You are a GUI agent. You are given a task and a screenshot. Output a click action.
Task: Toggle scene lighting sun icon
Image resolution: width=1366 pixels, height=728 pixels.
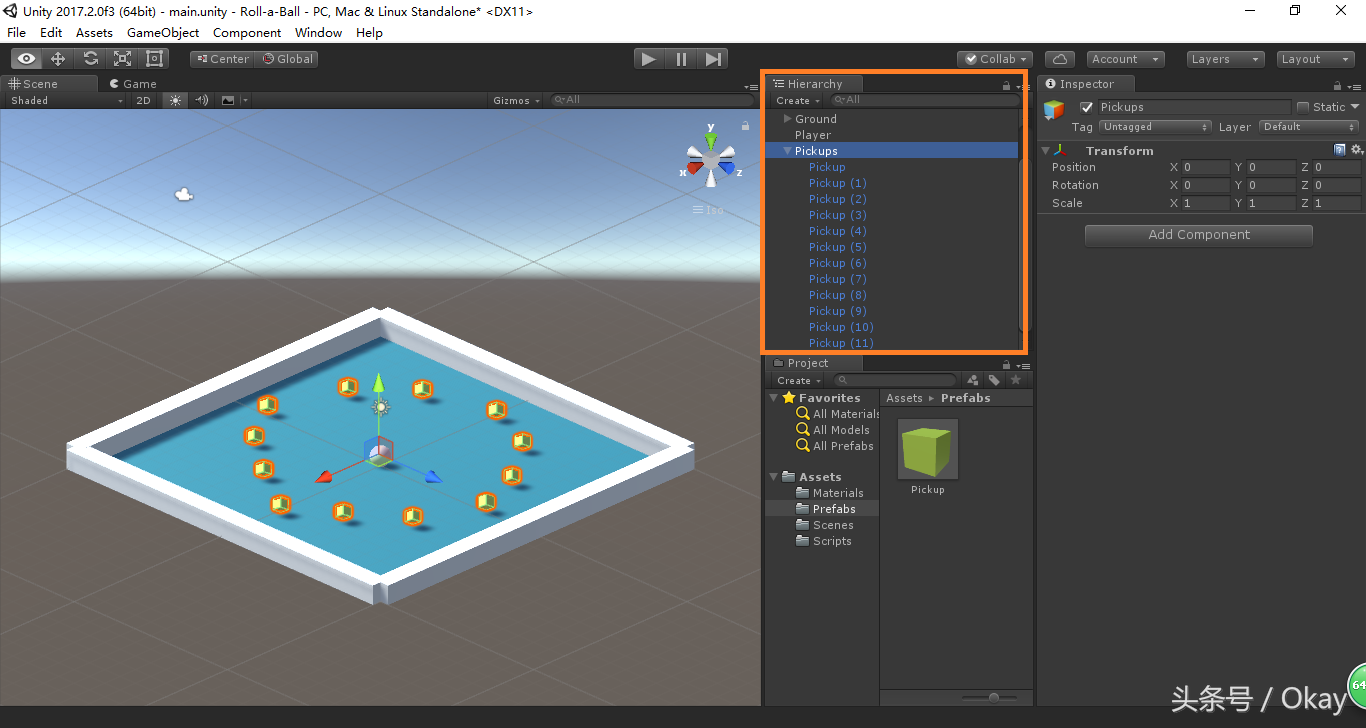point(176,100)
